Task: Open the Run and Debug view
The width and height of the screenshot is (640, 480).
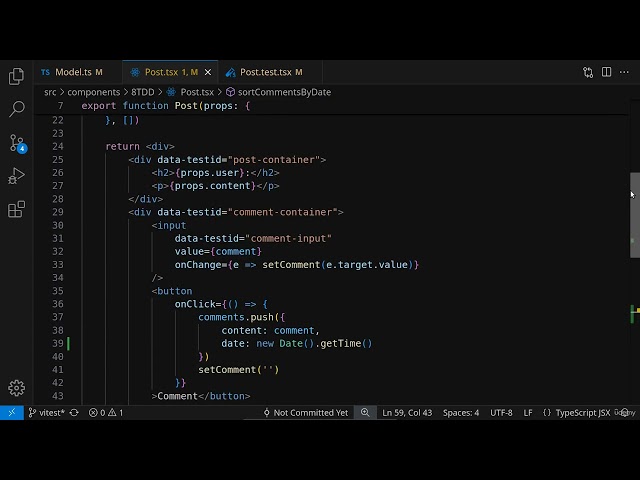Action: [16, 176]
